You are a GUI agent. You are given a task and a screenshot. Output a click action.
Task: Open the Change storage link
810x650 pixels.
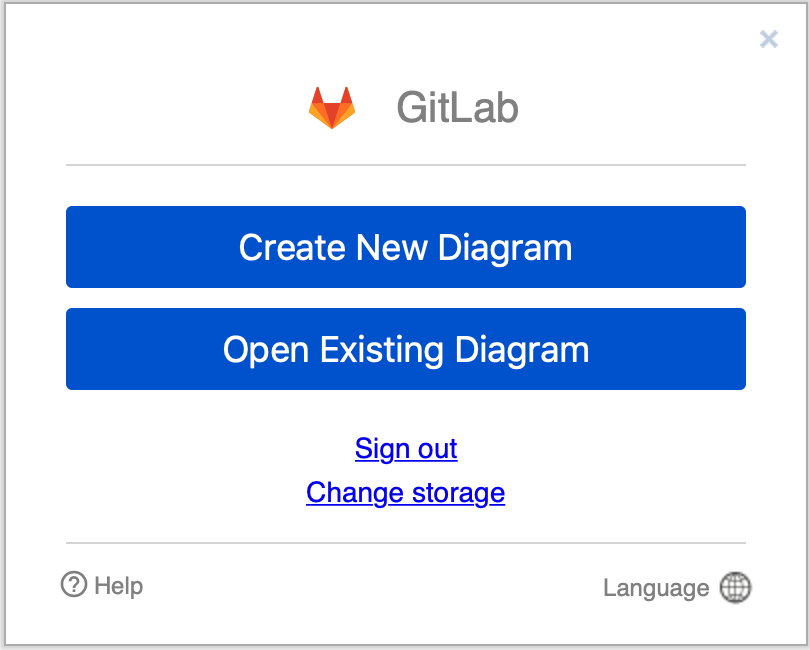pyautogui.click(x=405, y=492)
